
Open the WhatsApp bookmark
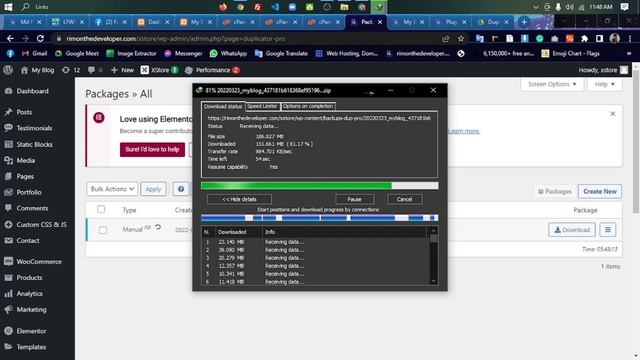[228, 53]
